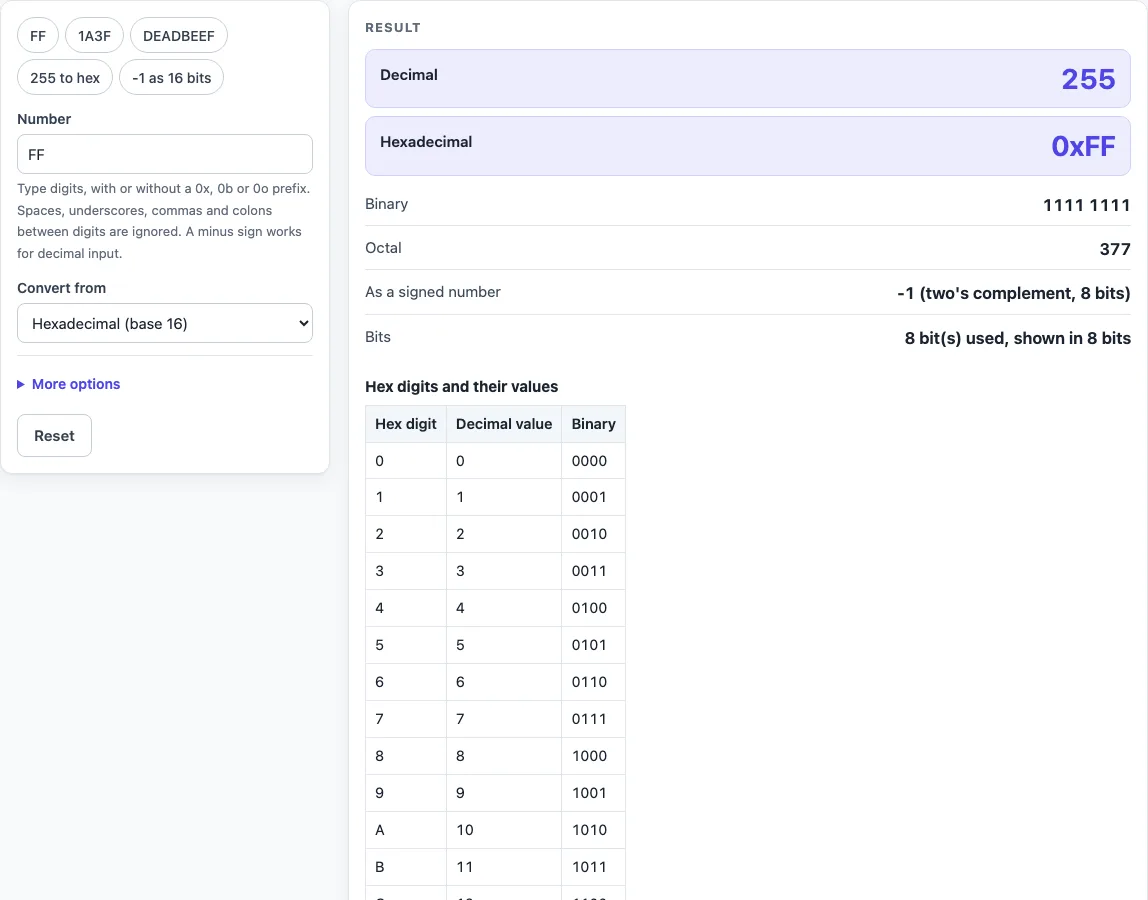Open the Convert from dropdown
This screenshot has width=1148, height=900.
165,324
